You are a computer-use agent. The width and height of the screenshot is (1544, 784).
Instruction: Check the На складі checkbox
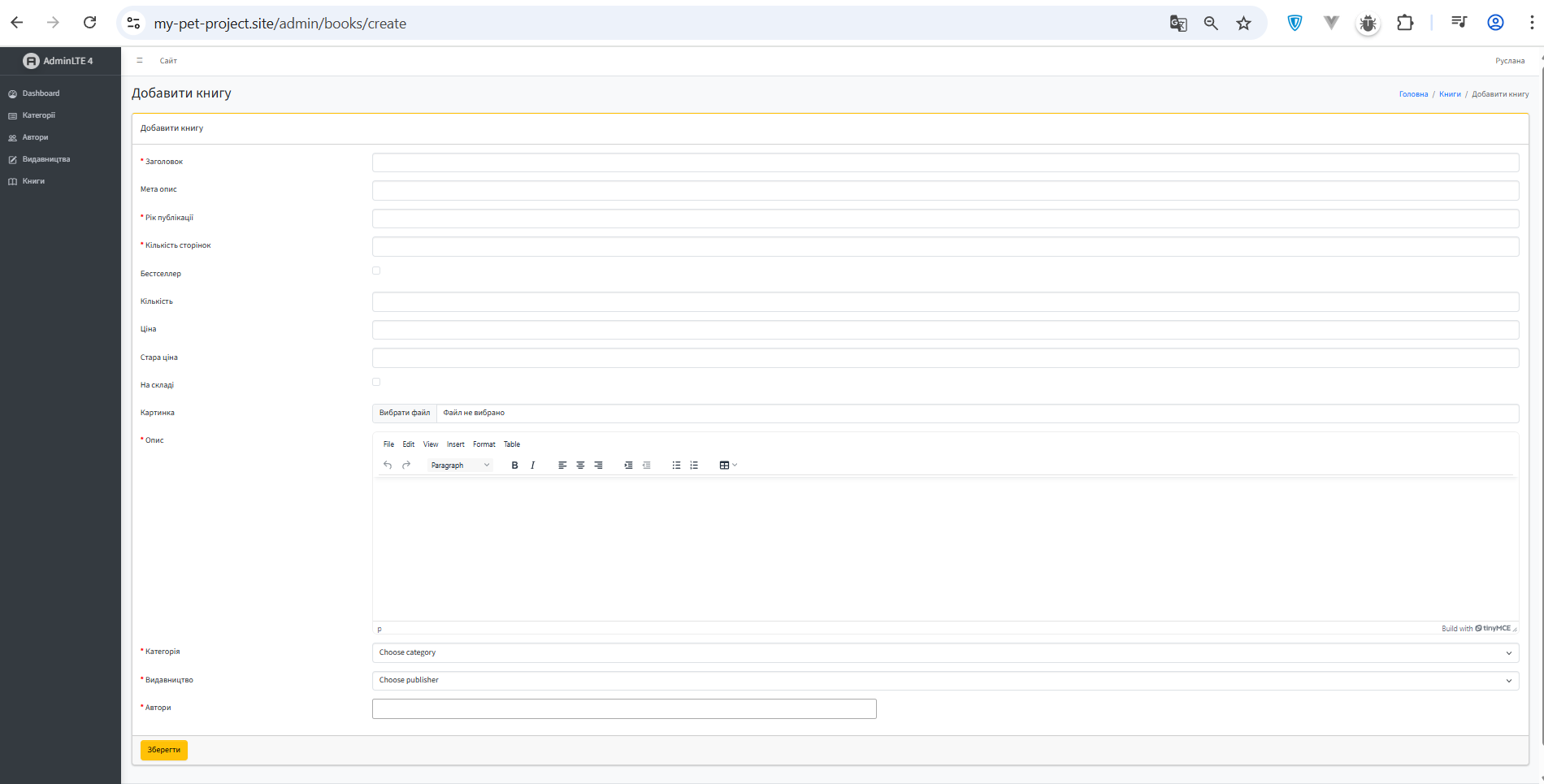click(376, 382)
